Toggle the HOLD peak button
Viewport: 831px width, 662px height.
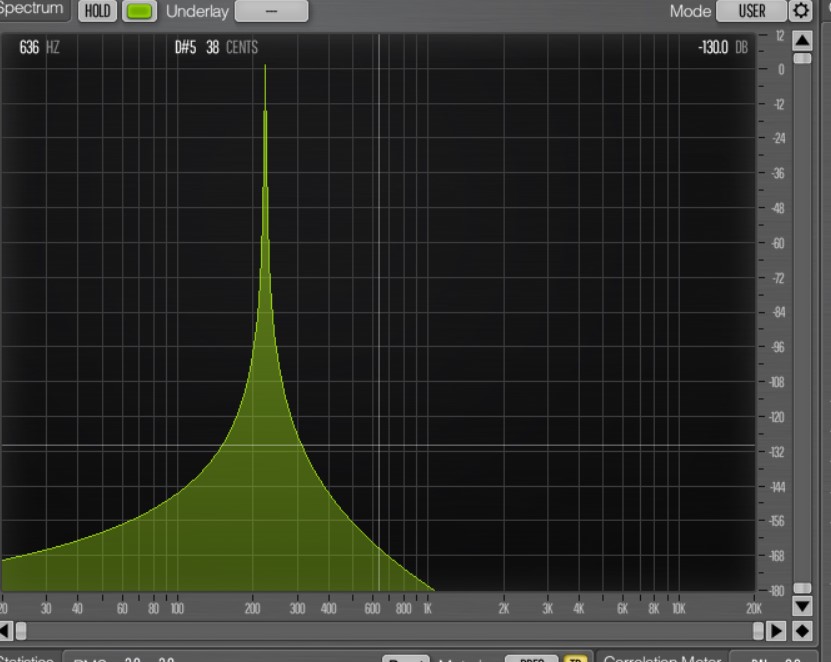click(x=98, y=11)
